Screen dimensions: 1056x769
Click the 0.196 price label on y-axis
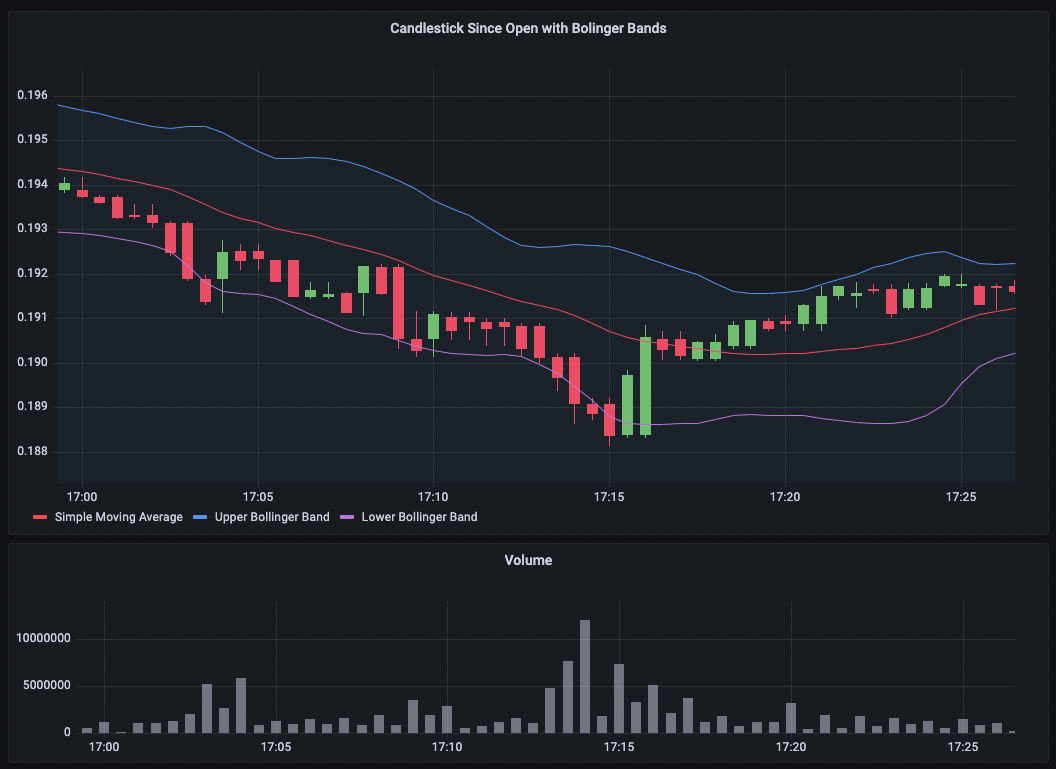click(x=32, y=96)
